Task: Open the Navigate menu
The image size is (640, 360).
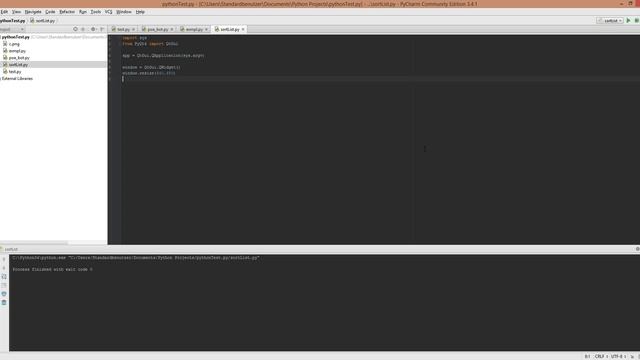Action: click(33, 12)
